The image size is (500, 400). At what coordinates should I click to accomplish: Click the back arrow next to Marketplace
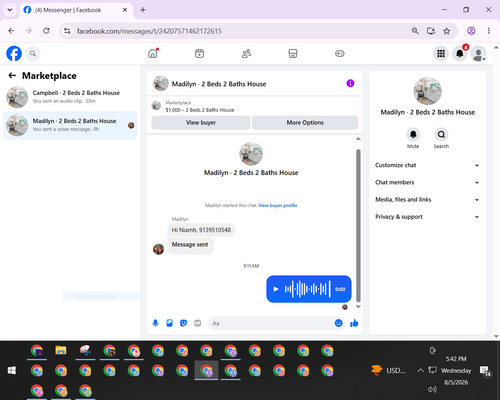[12, 76]
